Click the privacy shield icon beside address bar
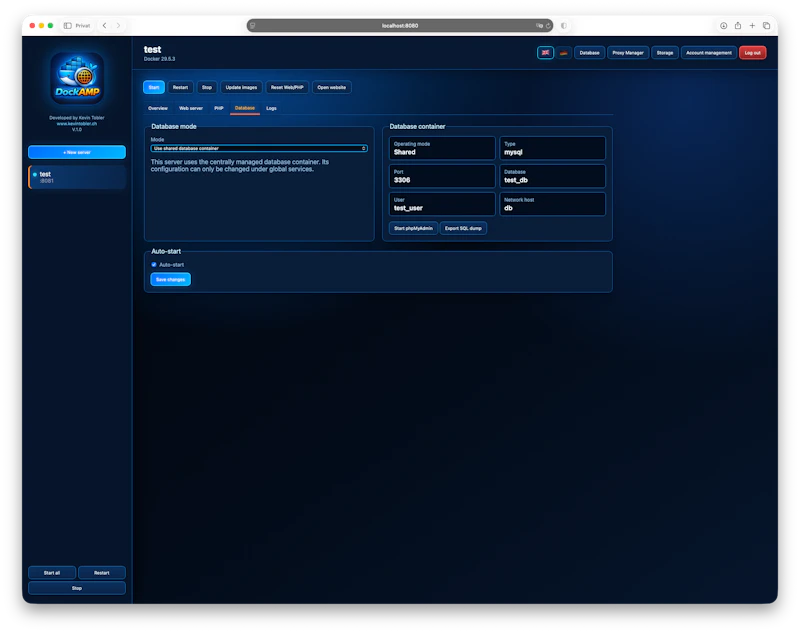 pyautogui.click(x=564, y=26)
